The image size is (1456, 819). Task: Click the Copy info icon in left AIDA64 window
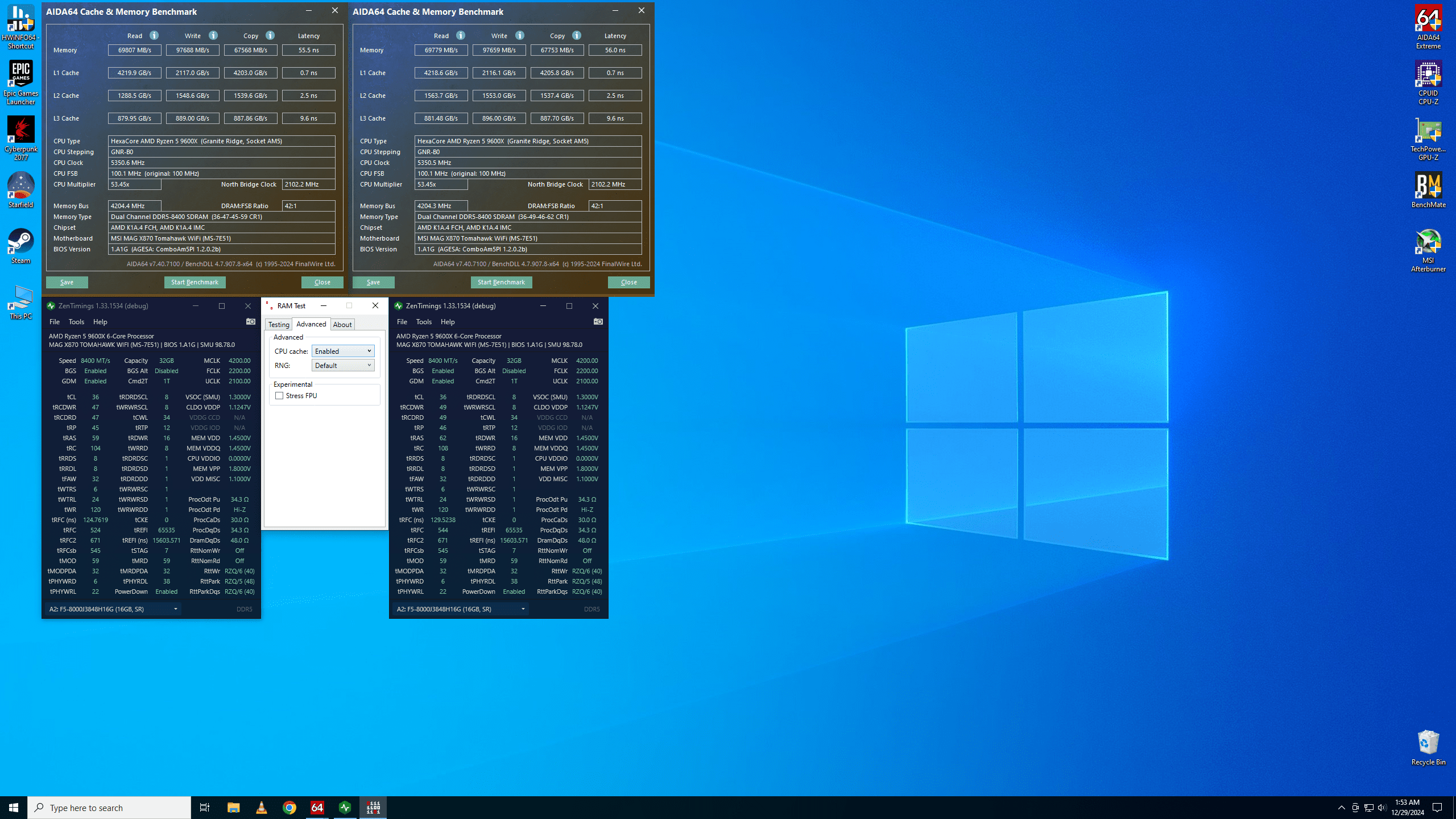(270, 35)
